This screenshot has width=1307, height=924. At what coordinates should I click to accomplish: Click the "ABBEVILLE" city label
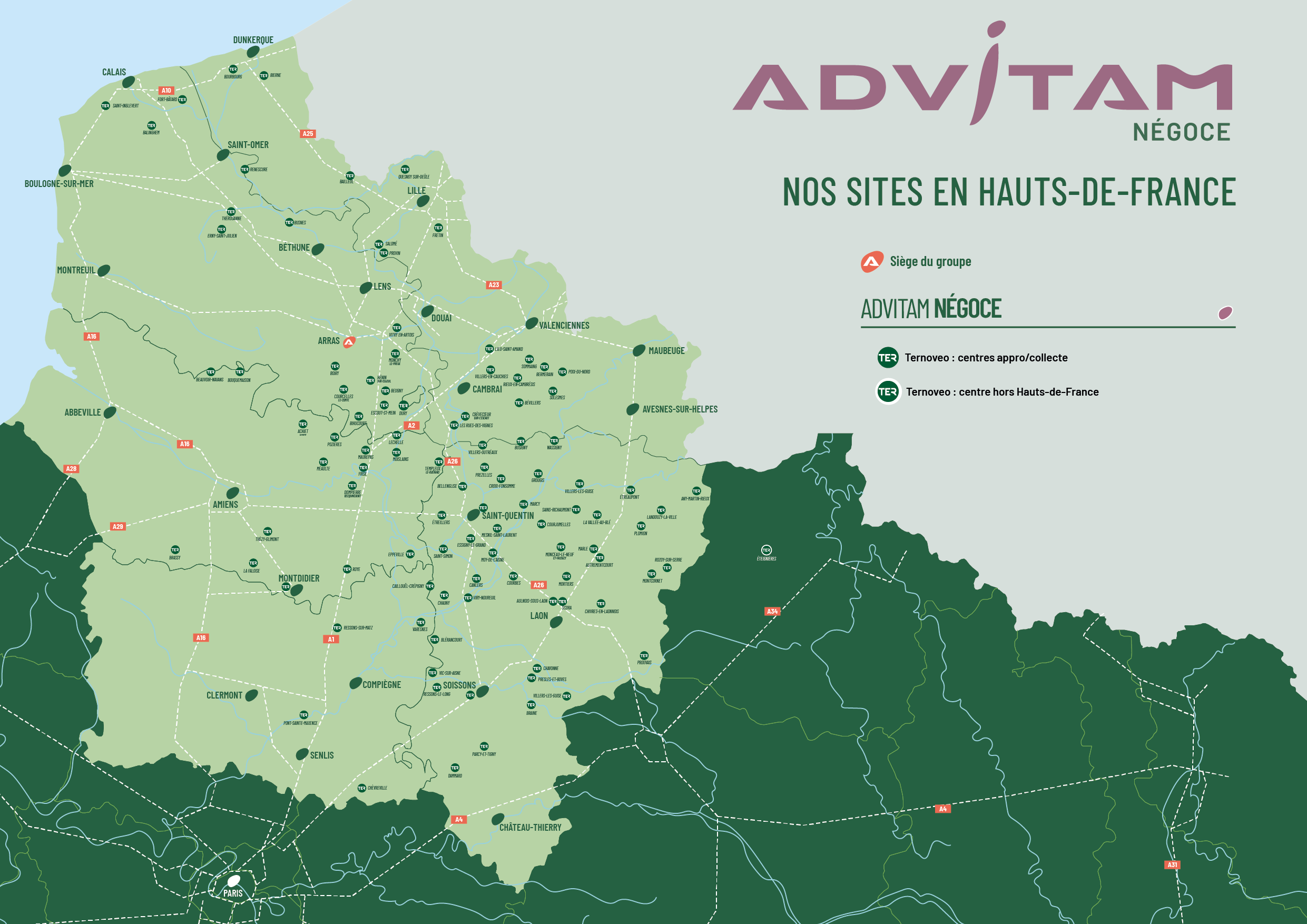(x=83, y=413)
